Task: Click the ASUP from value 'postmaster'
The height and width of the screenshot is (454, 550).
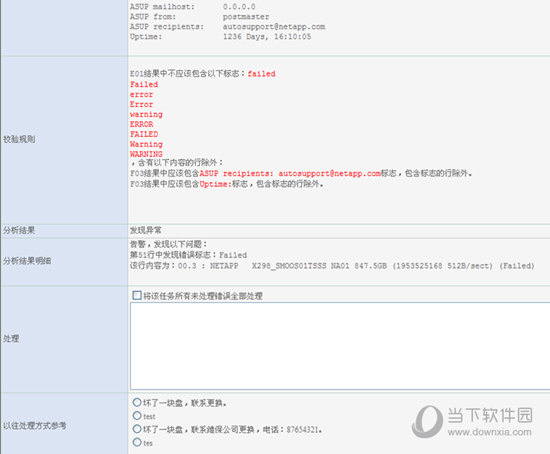Action: click(246, 17)
